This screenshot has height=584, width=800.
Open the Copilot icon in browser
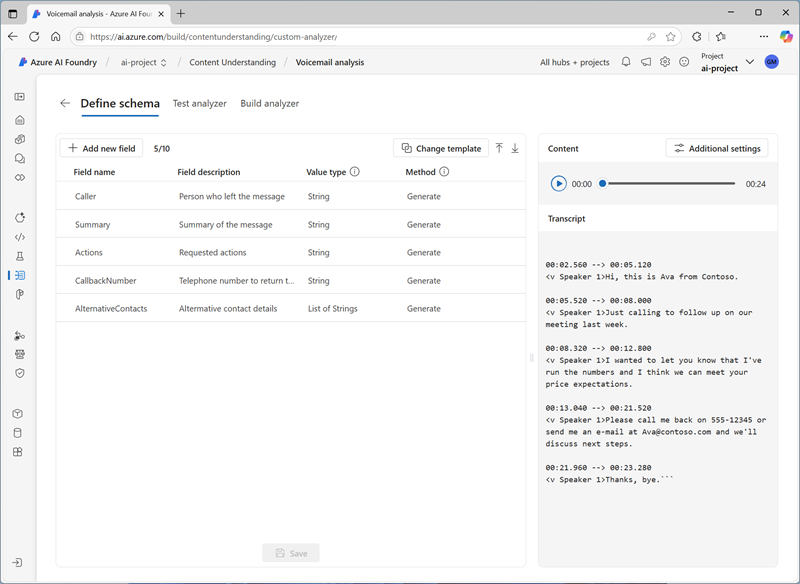(786, 37)
